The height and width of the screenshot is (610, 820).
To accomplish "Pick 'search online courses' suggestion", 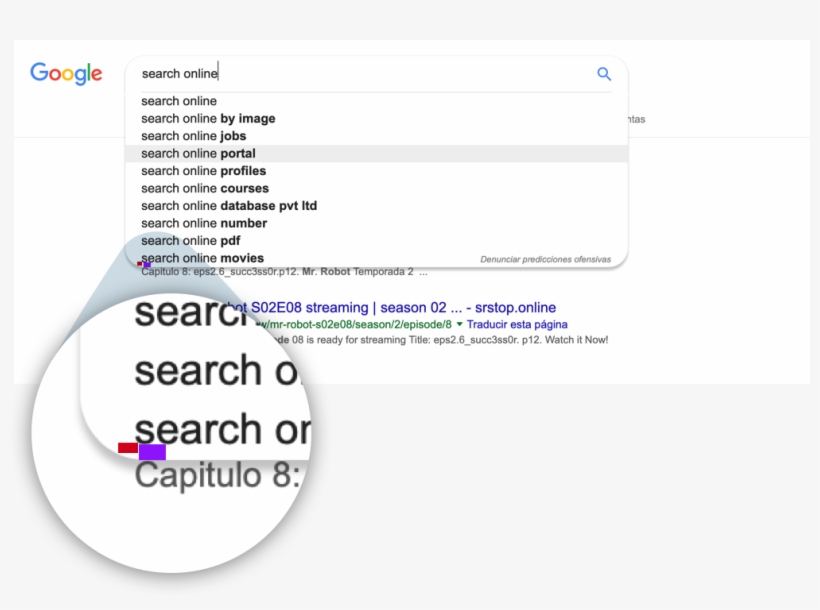I will 205,189.
